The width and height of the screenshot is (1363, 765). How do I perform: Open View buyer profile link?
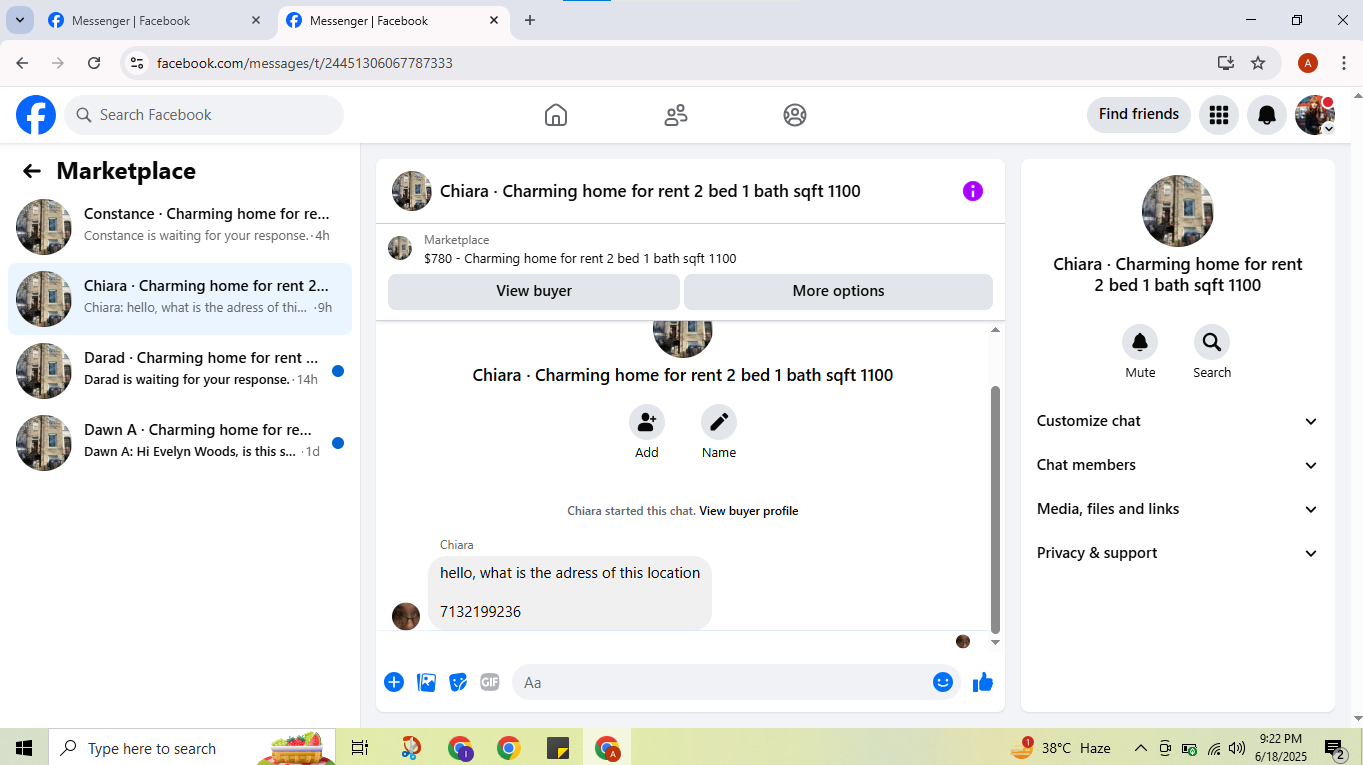[748, 511]
